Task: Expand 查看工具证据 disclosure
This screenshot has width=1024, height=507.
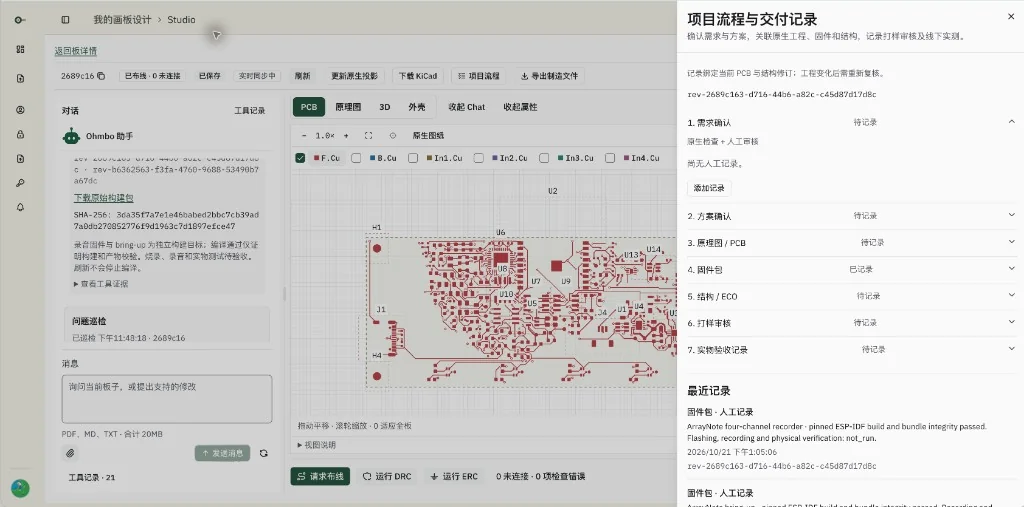Action: pyautogui.click(x=101, y=284)
